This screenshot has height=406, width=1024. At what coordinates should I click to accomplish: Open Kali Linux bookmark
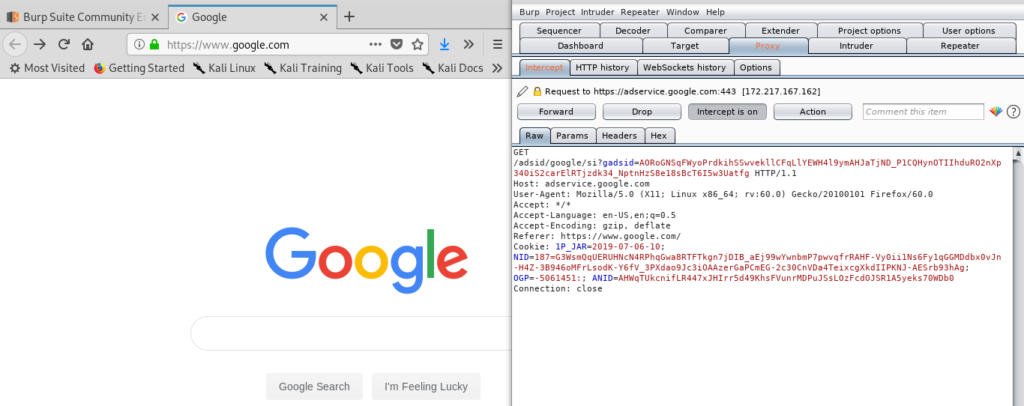tap(225, 68)
